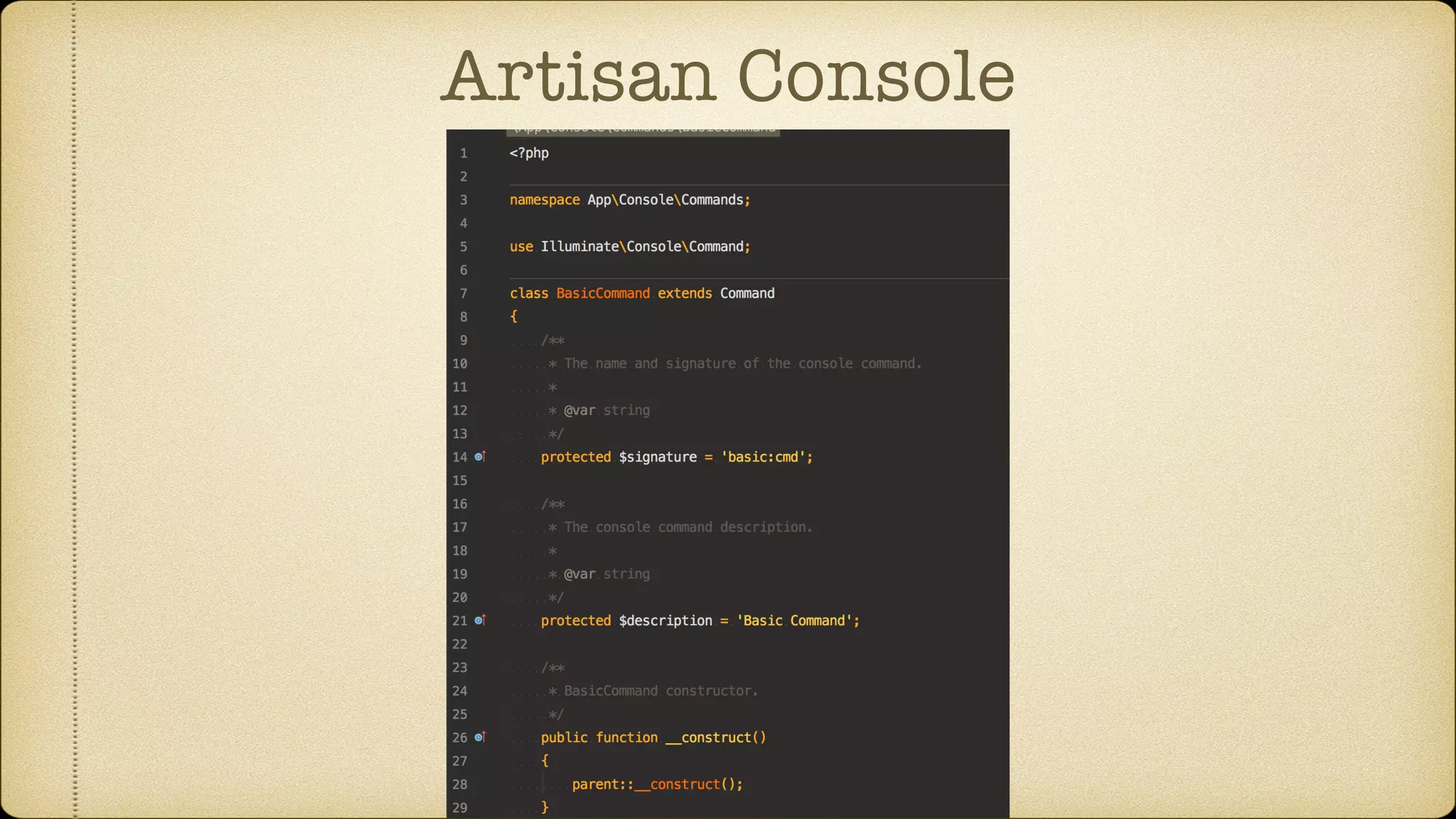
Task: Click the opening brace on line 27
Action: (x=545, y=760)
